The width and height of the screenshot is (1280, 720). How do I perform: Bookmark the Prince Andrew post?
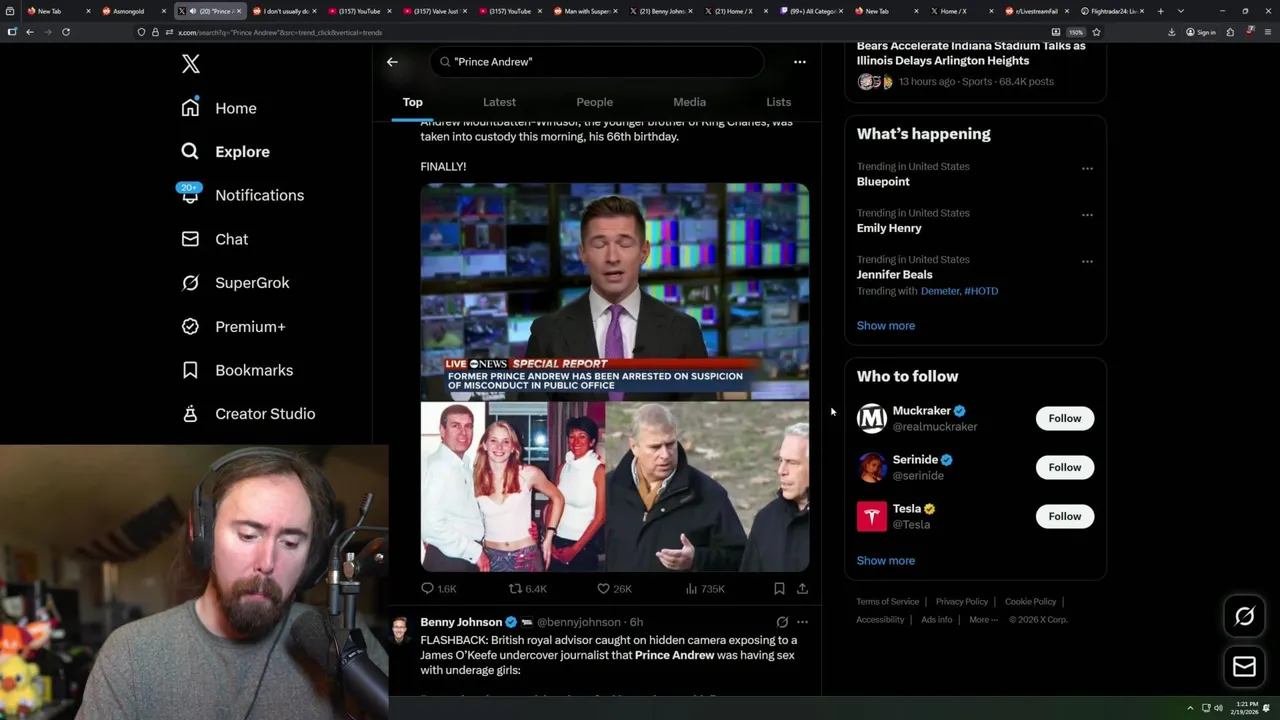(x=779, y=589)
